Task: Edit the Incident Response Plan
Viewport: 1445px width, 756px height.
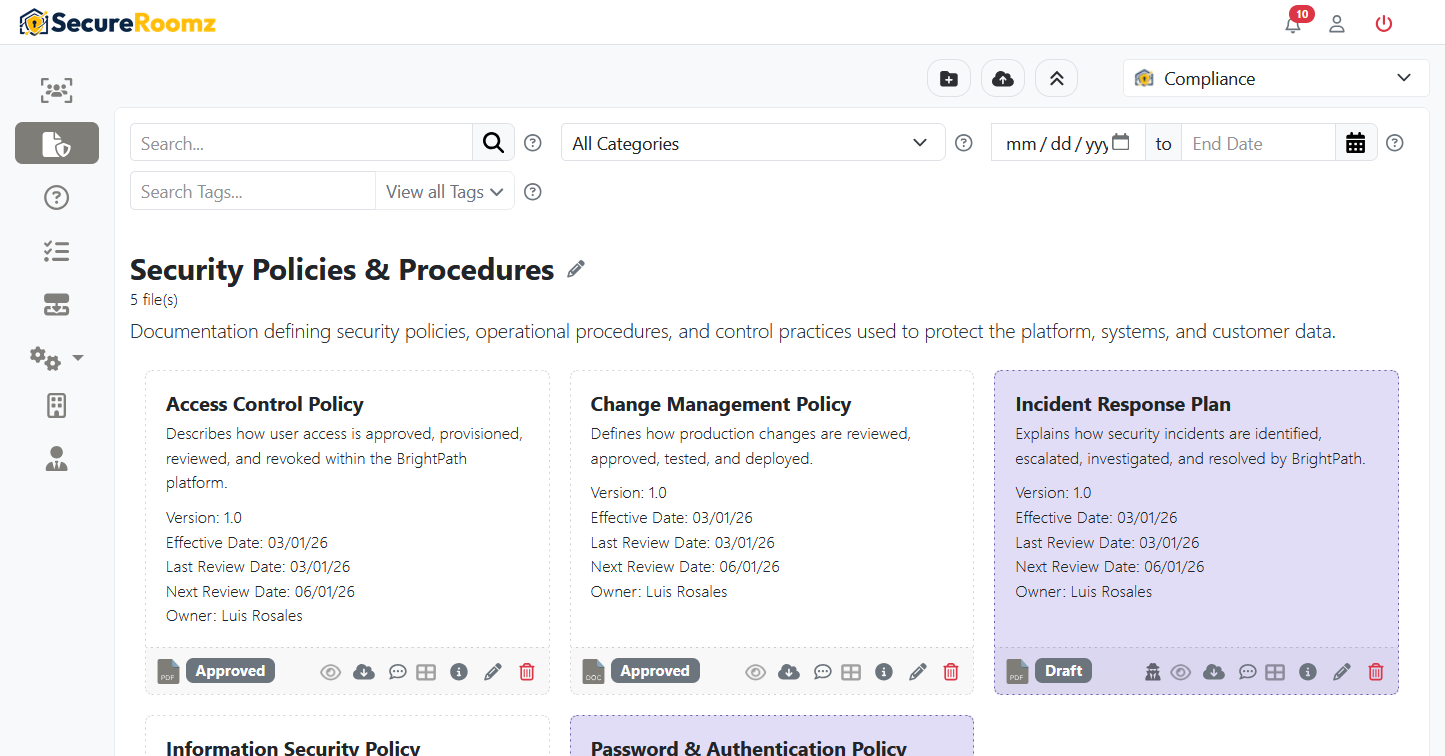Action: (x=1342, y=672)
